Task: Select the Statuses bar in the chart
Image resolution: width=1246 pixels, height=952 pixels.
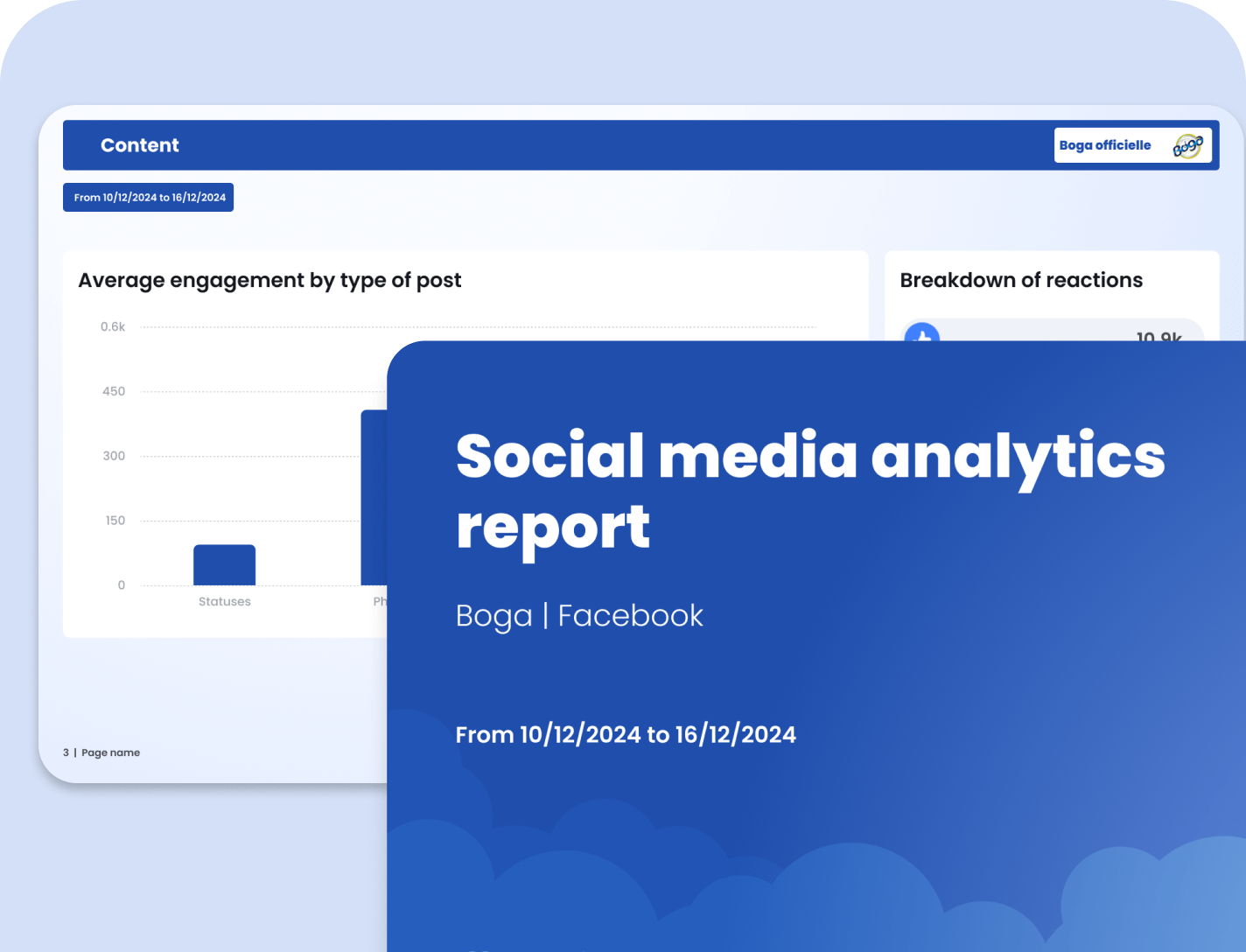Action: pyautogui.click(x=224, y=565)
